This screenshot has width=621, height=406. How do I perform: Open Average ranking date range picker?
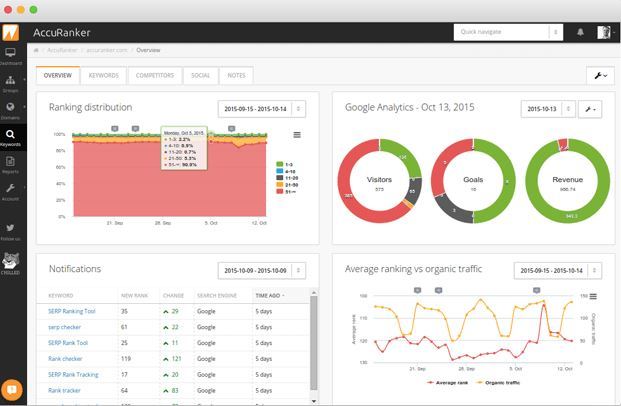558,271
